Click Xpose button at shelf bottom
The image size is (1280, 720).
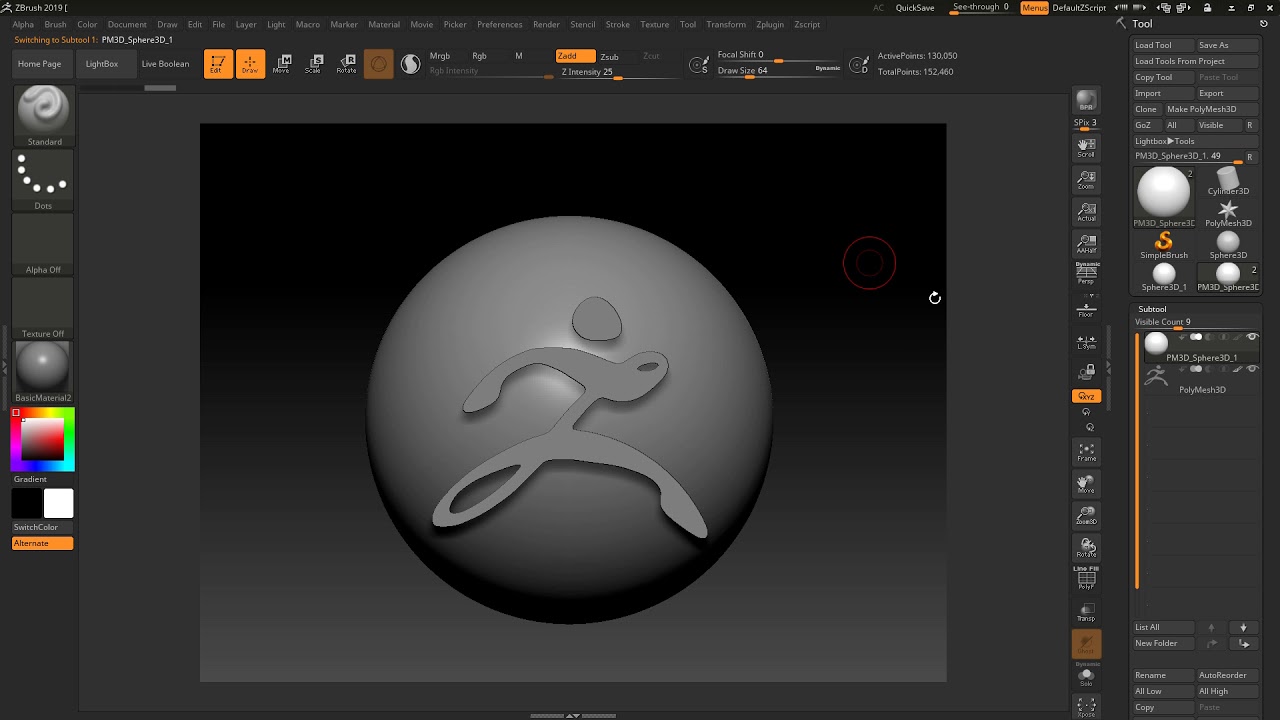[x=1086, y=707]
